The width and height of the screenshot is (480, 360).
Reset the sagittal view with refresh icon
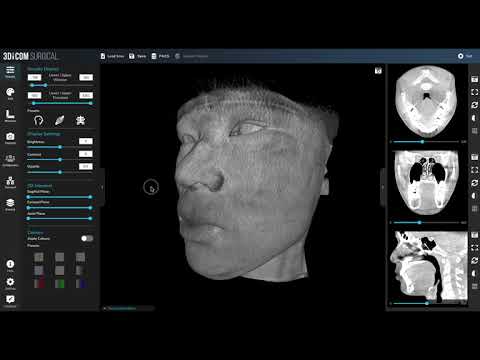click(x=474, y=261)
